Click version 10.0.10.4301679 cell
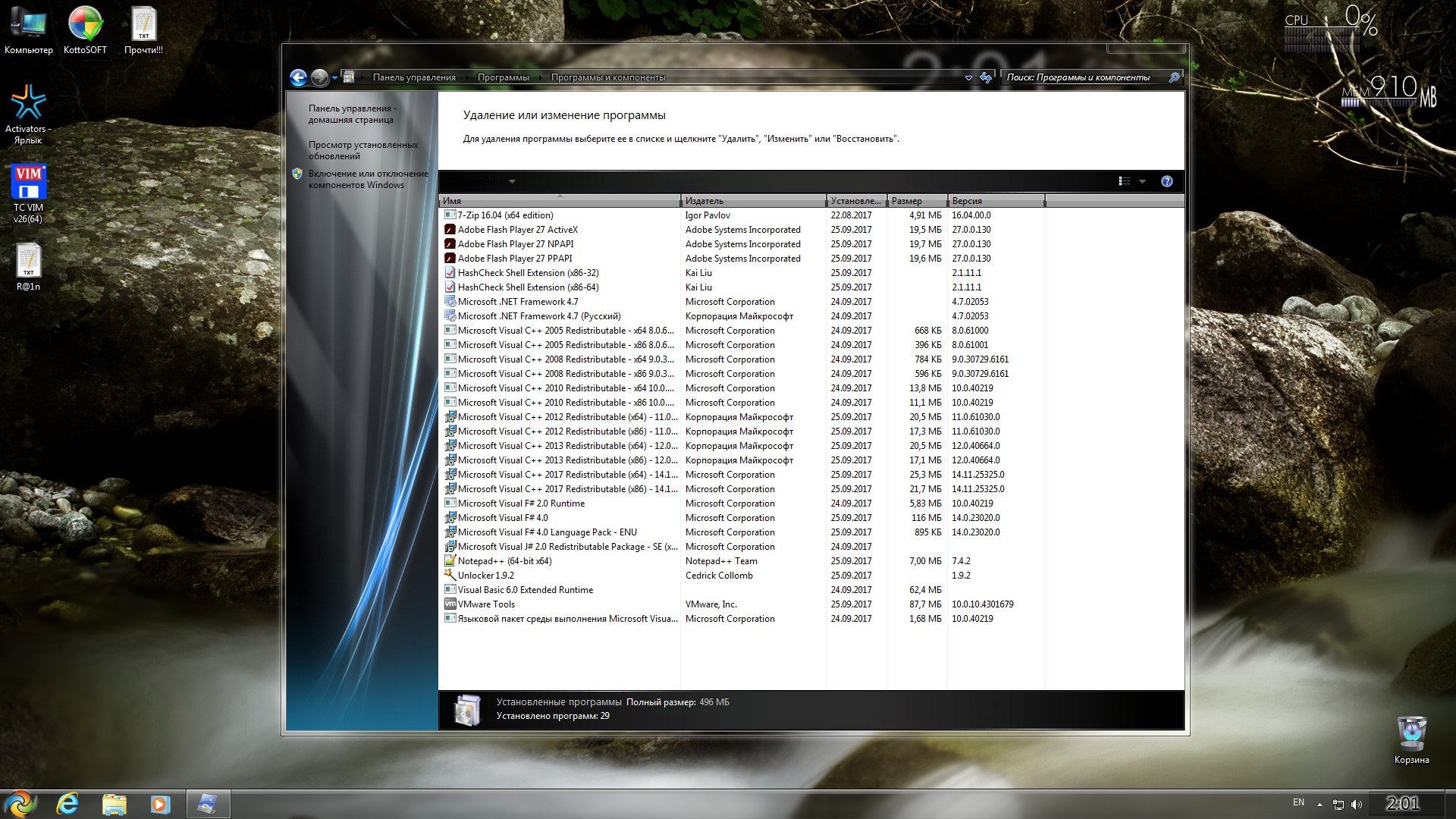 pos(983,604)
